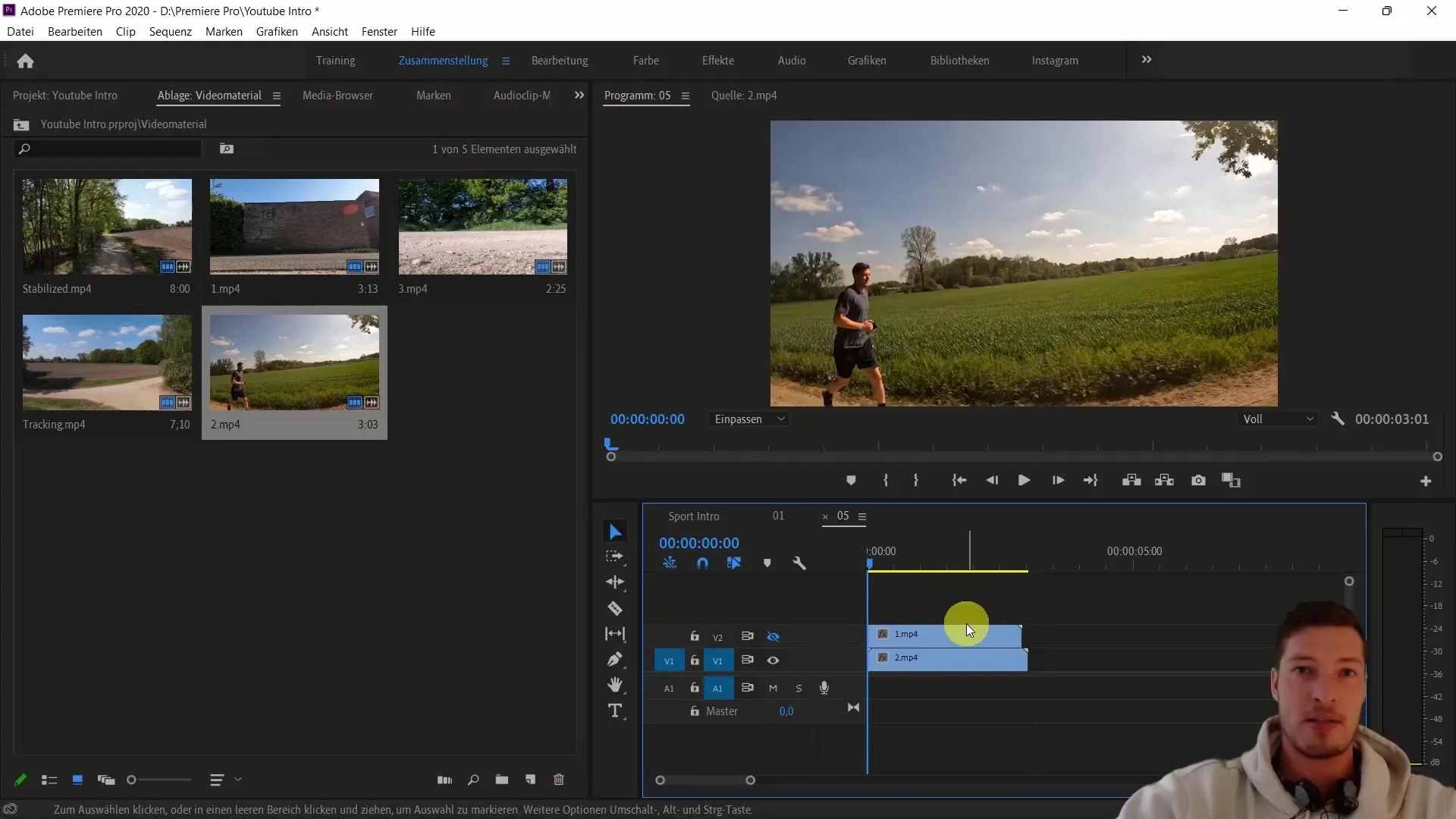Screen dimensions: 1456x819
Task: Select the Pen tool
Action: [x=615, y=660]
